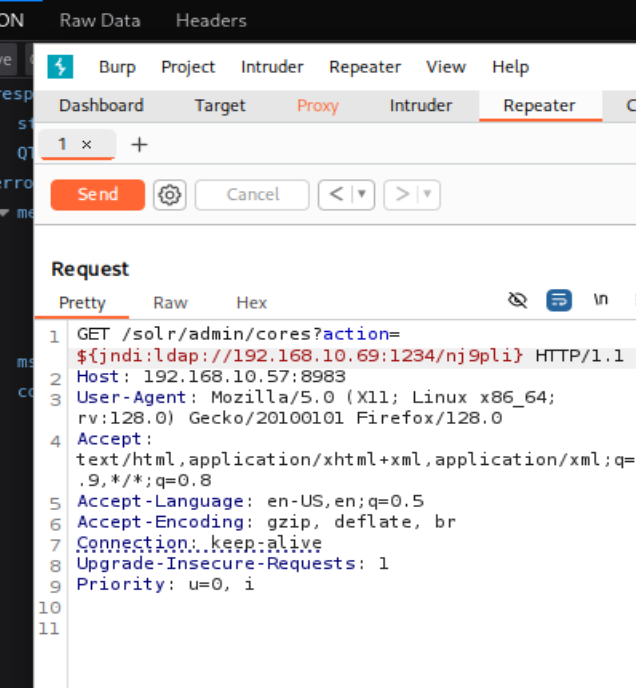
Task: Click the Accept-Language header line
Action: click(250, 501)
